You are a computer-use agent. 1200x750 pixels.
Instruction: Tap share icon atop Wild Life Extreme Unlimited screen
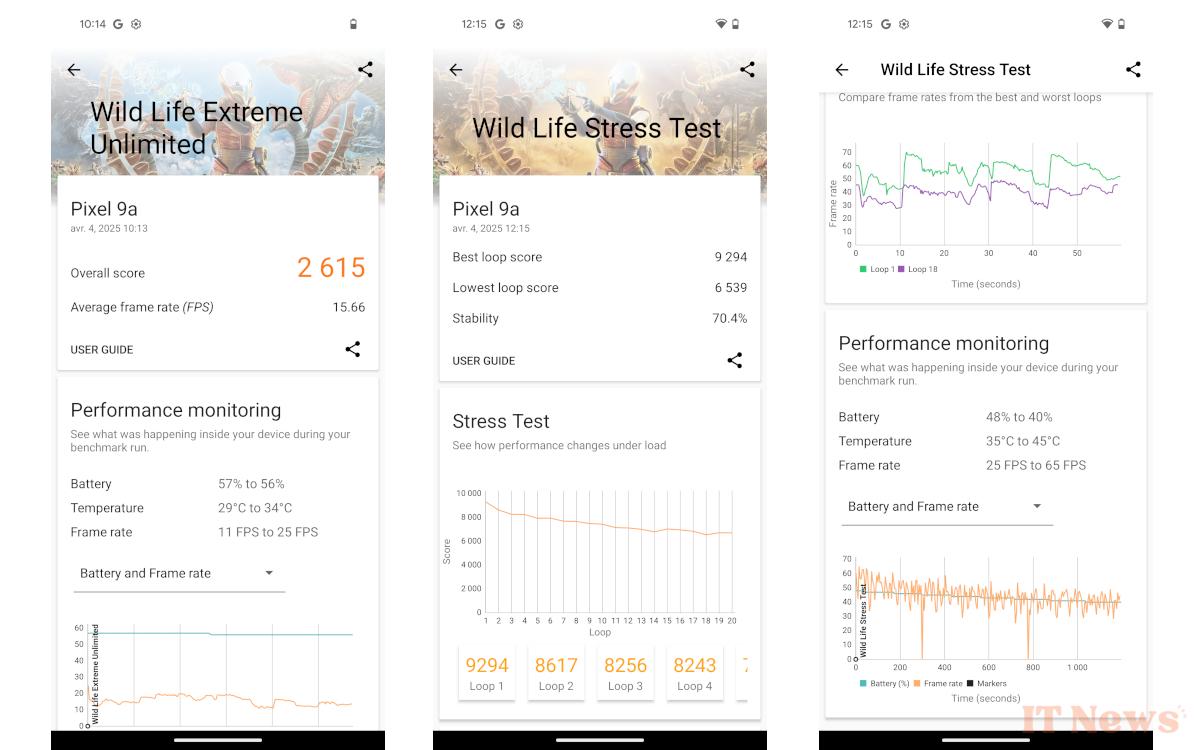pyautogui.click(x=365, y=70)
